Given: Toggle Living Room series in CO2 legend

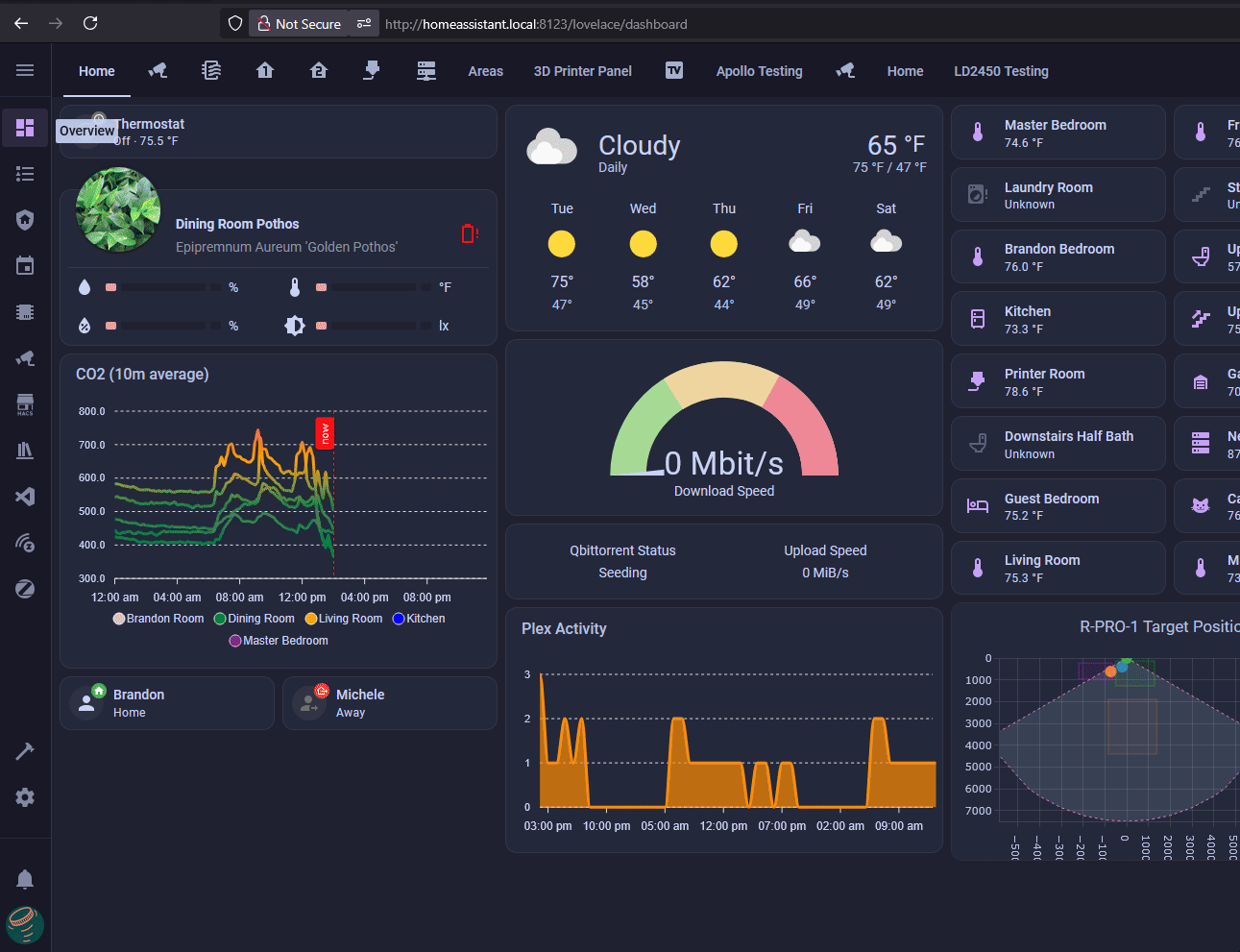Looking at the screenshot, I should click(344, 619).
